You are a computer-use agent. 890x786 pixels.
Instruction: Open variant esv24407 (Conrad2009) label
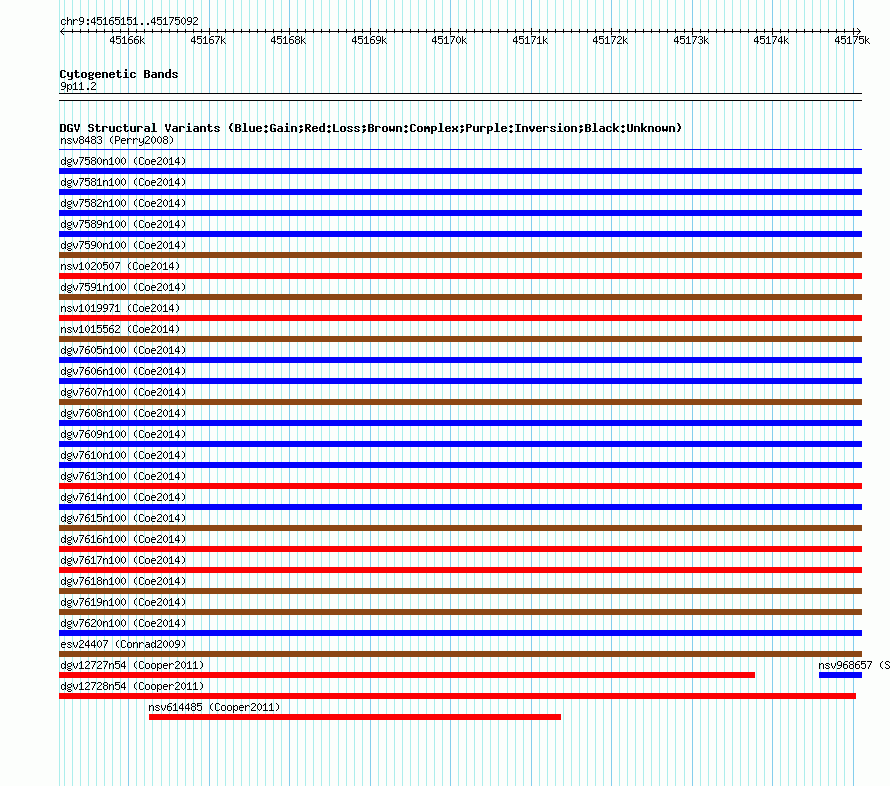(x=123, y=644)
